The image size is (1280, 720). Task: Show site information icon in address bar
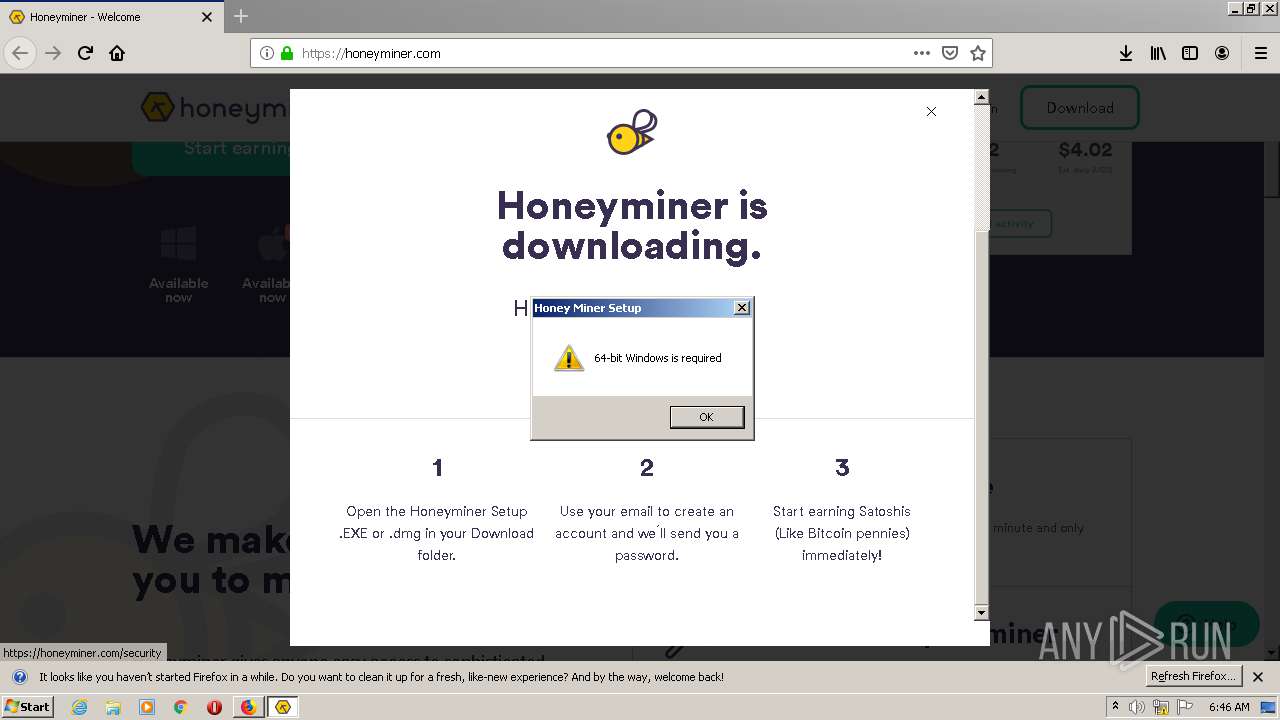(x=267, y=53)
